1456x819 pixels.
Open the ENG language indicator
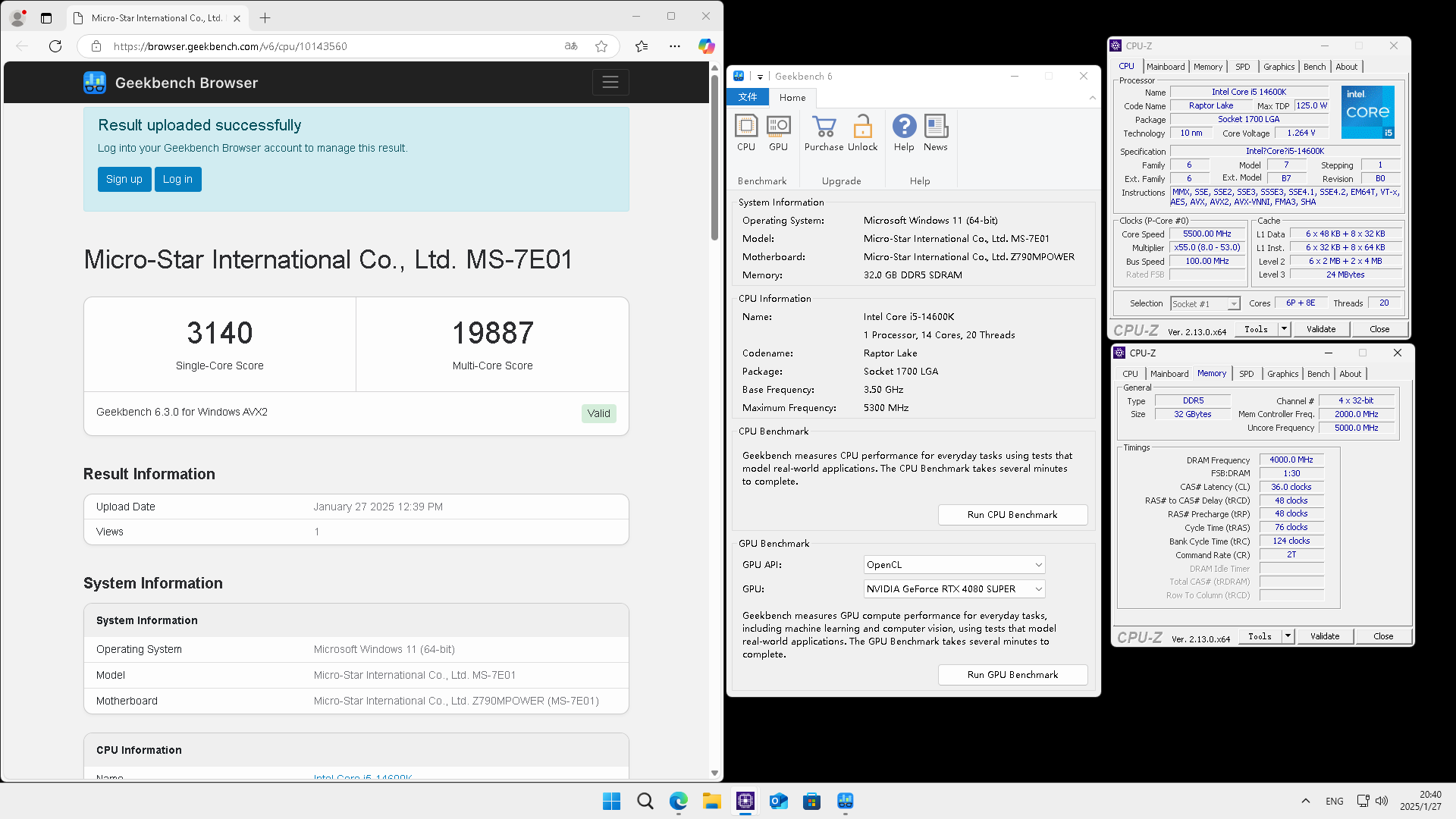click(1334, 801)
